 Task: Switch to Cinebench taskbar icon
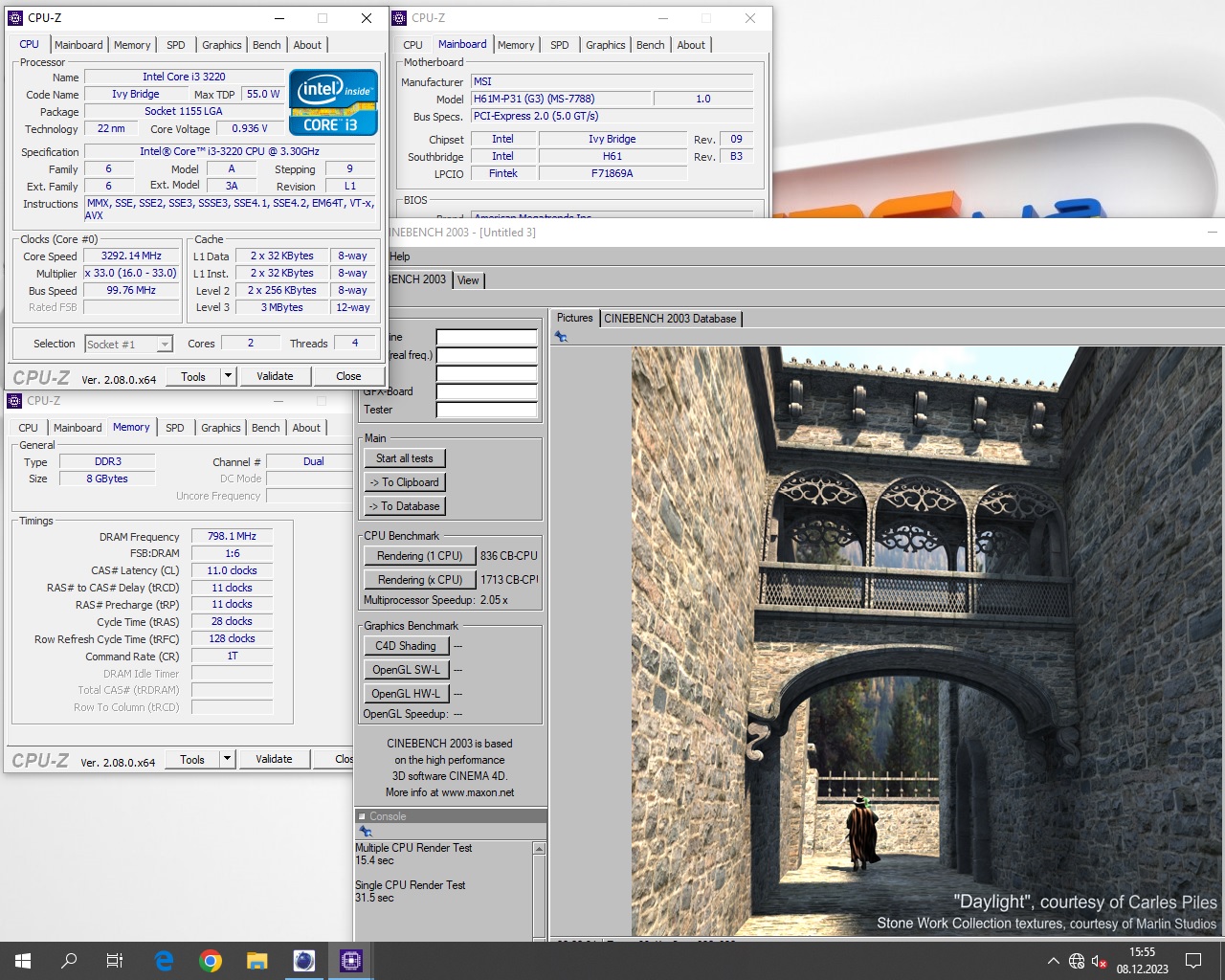303,961
